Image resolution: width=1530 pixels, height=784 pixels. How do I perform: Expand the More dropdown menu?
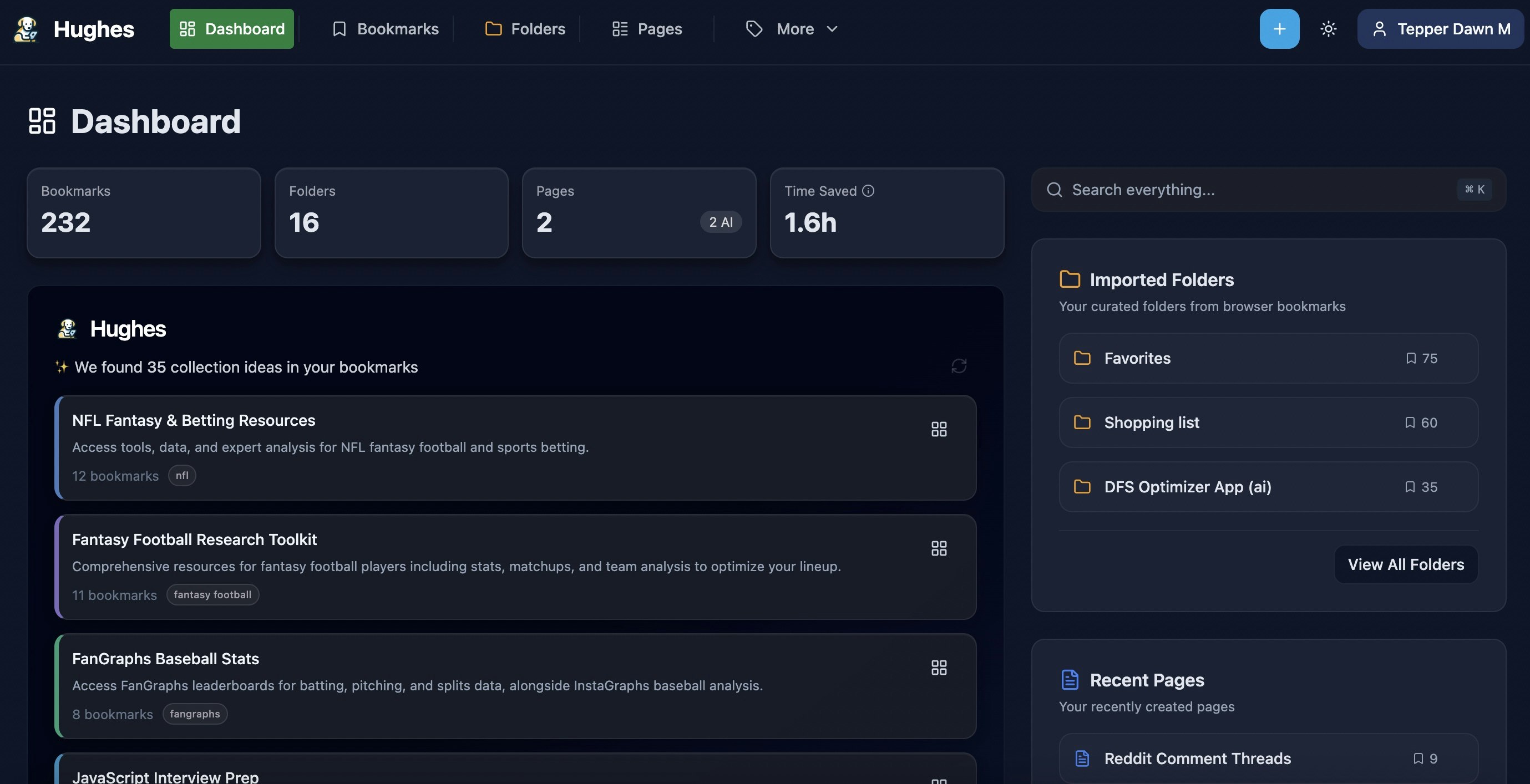click(791, 29)
